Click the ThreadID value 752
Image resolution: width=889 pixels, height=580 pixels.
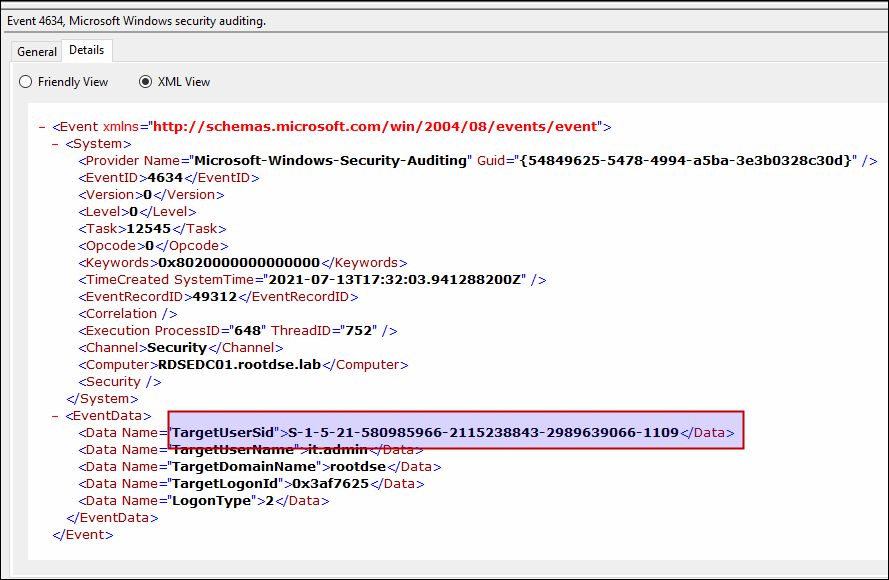point(358,331)
